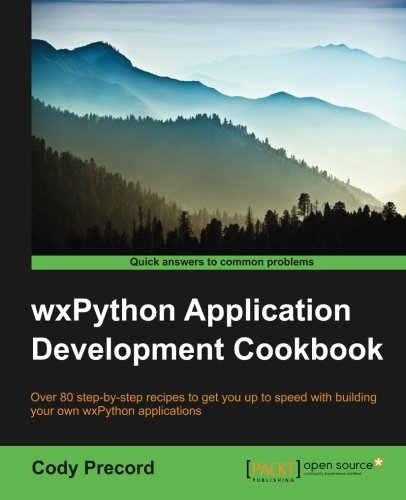Click the mountain landscape cover photo
This screenshot has height=500, width=406.
coord(219,128)
